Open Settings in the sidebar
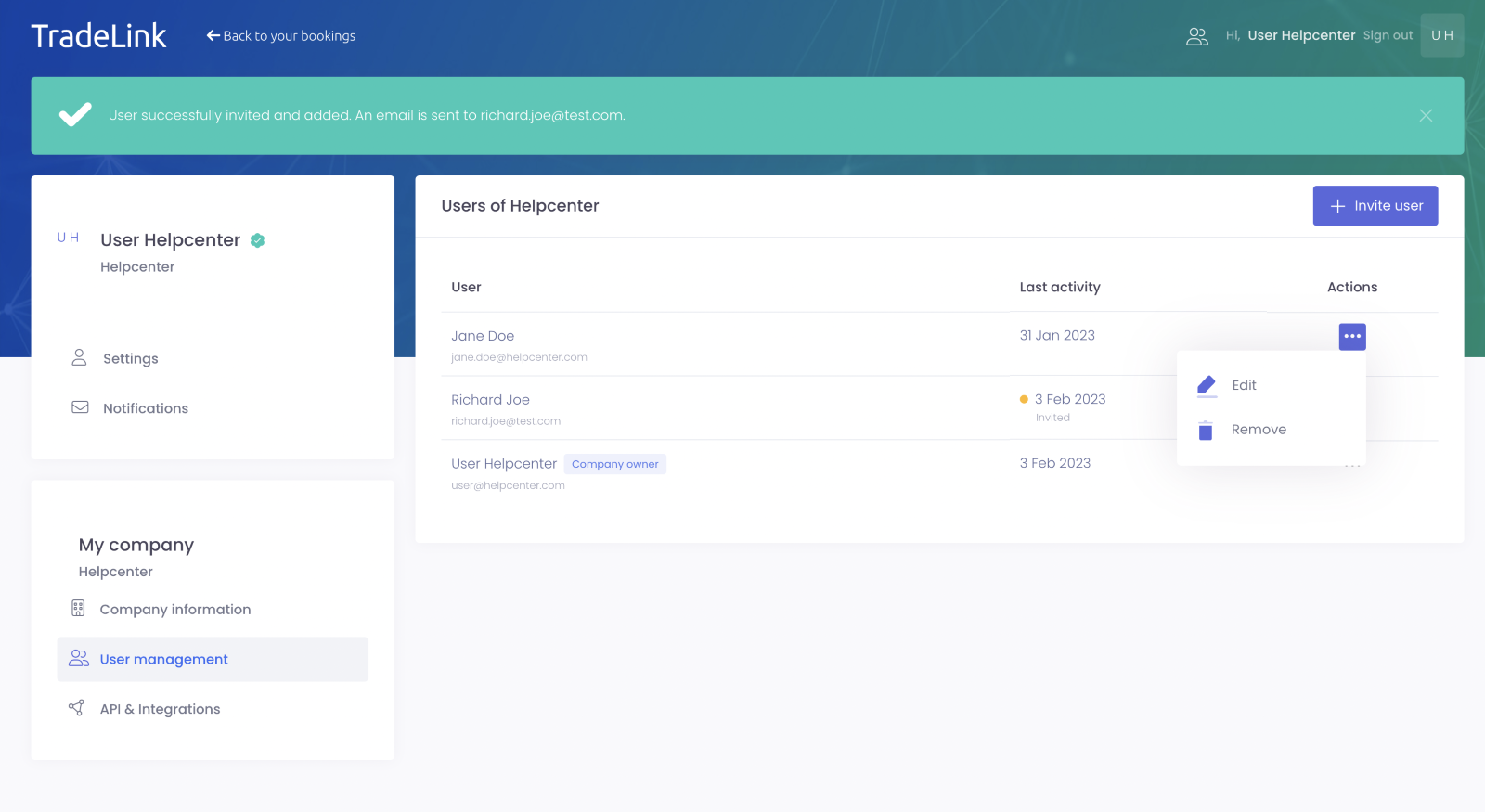Screen dimensions: 1485x812 [130, 358]
